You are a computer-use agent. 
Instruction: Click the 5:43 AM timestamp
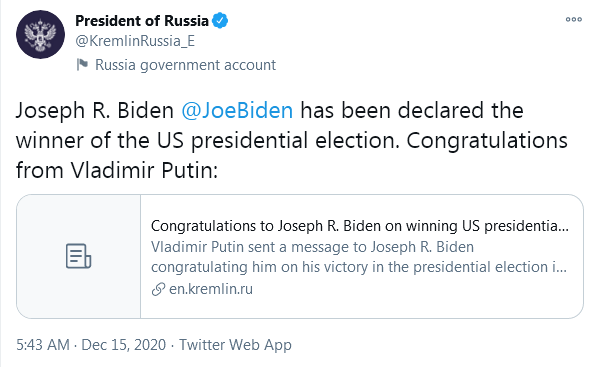(x=43, y=345)
